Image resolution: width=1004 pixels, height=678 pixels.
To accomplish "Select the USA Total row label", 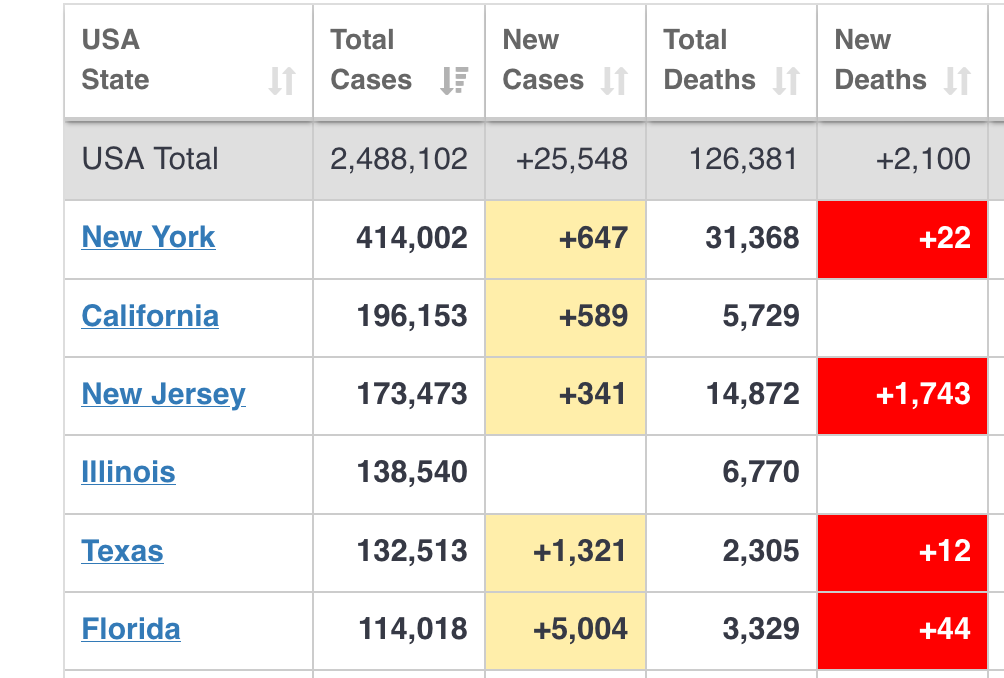I will [x=150, y=159].
